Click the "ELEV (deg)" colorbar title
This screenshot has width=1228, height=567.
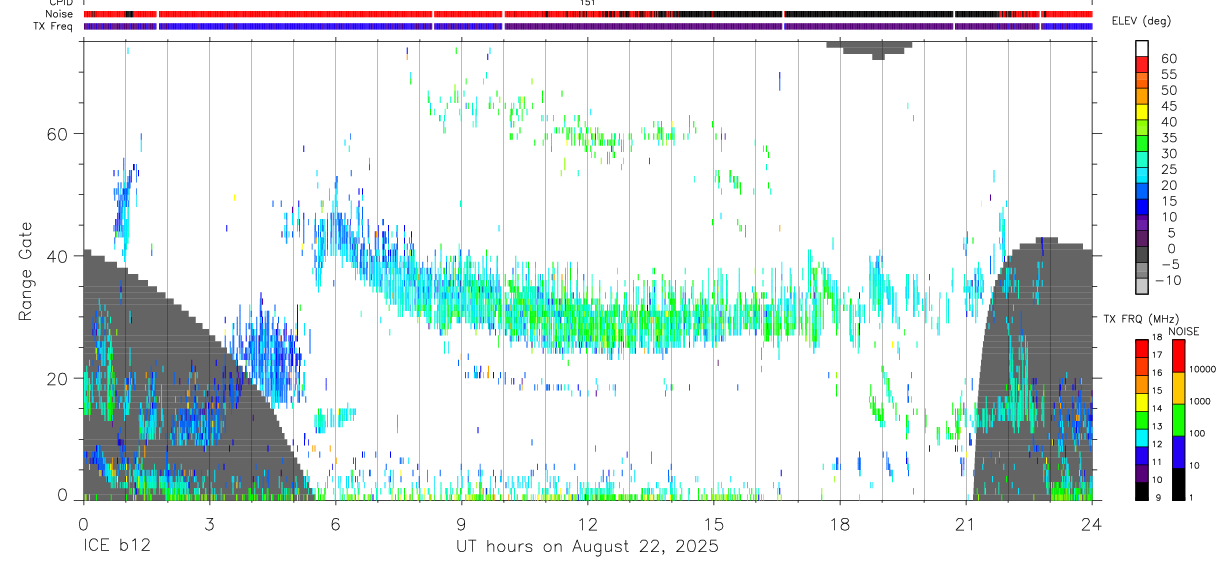click(1141, 21)
